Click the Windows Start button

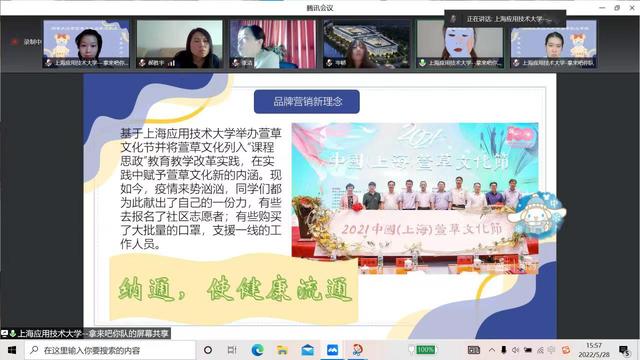click(11, 350)
